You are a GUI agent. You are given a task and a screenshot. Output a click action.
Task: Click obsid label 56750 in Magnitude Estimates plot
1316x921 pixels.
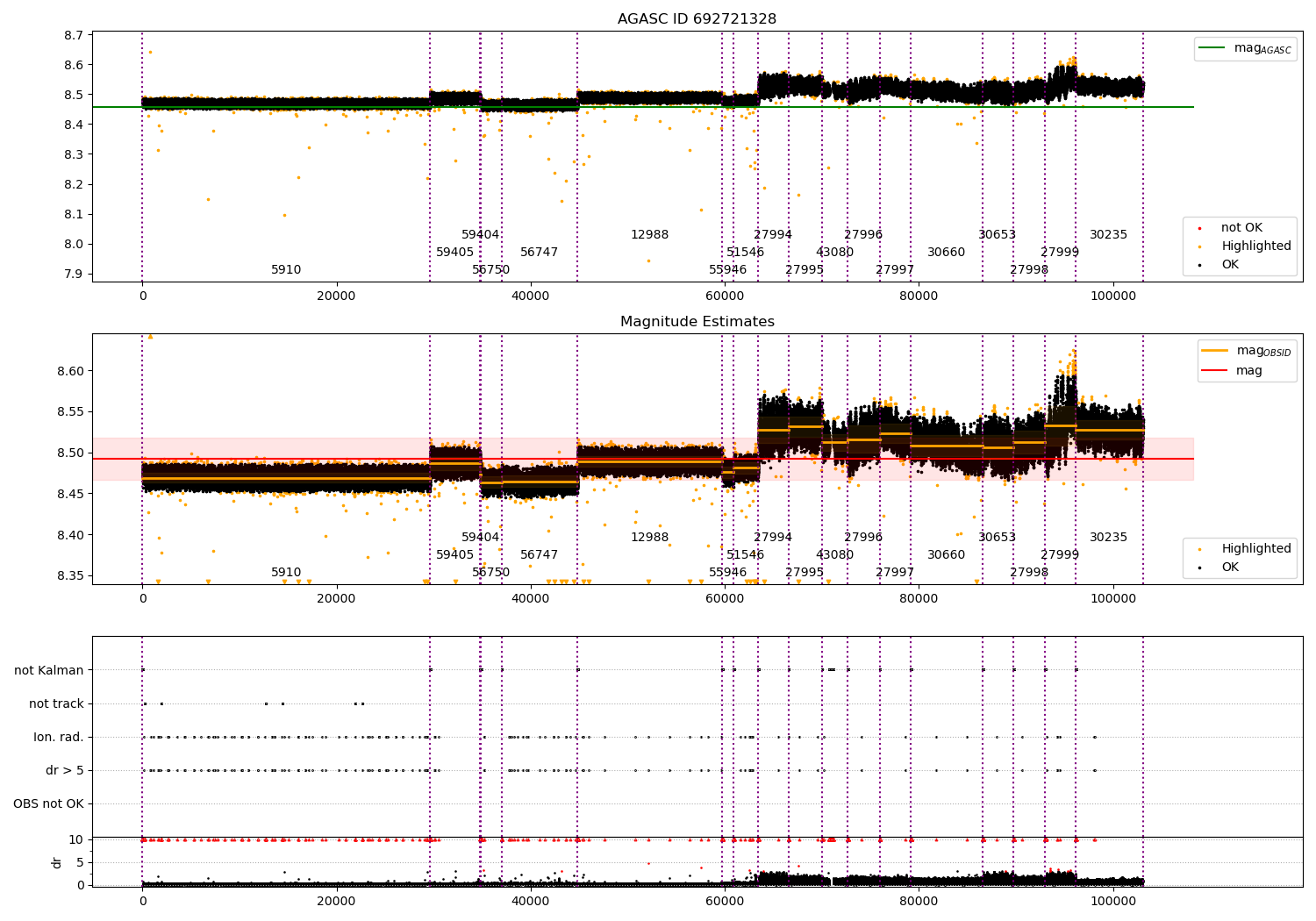[490, 573]
